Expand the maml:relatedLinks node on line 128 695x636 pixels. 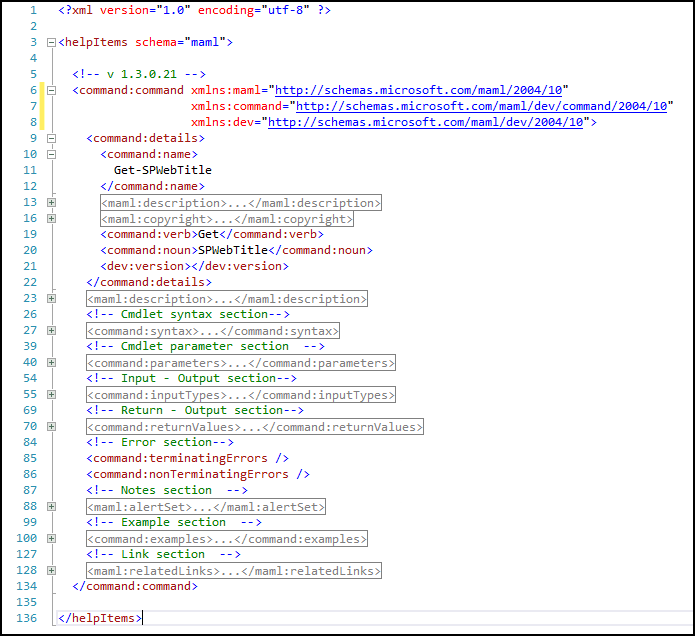pos(51,570)
